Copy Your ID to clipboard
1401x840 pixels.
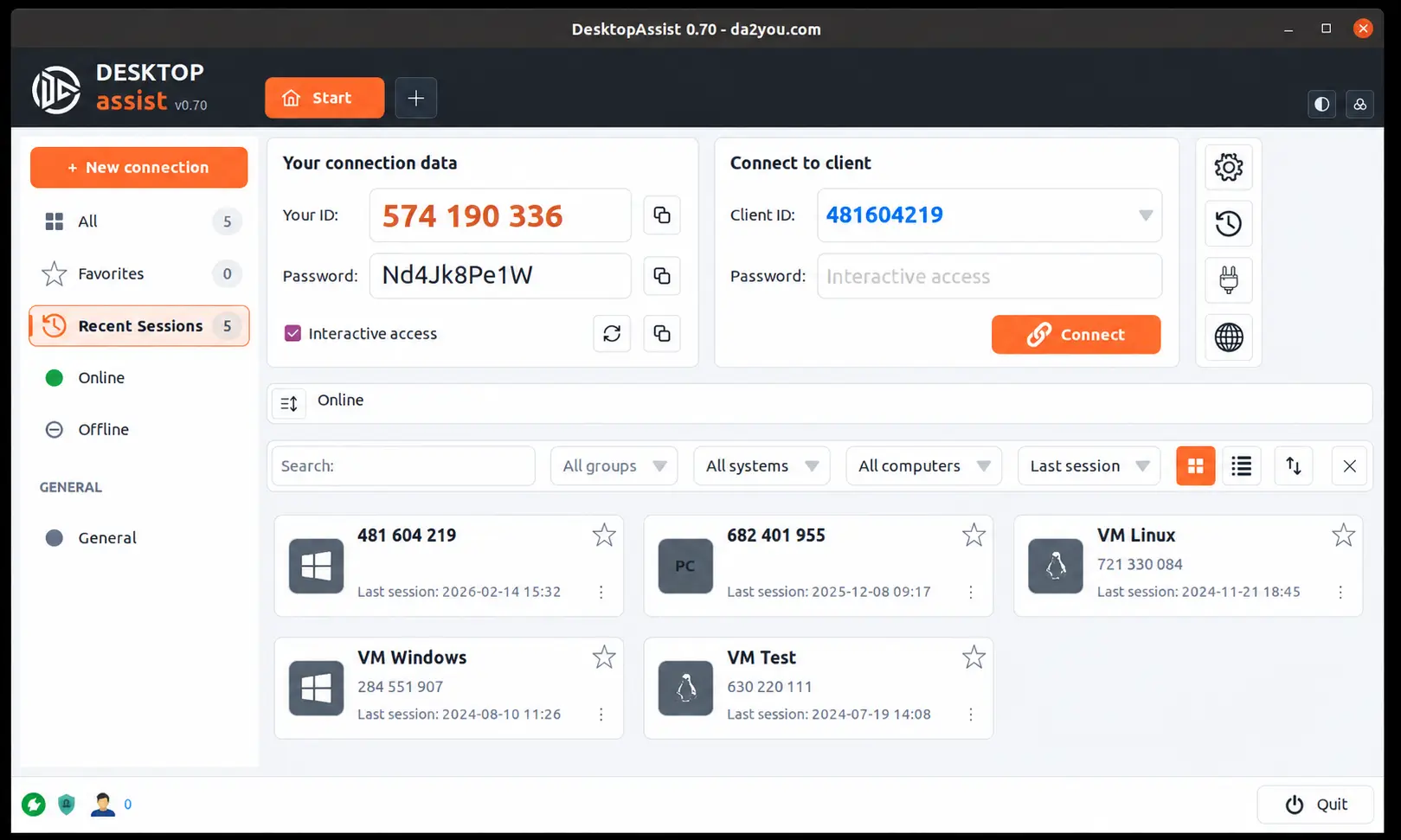662,215
